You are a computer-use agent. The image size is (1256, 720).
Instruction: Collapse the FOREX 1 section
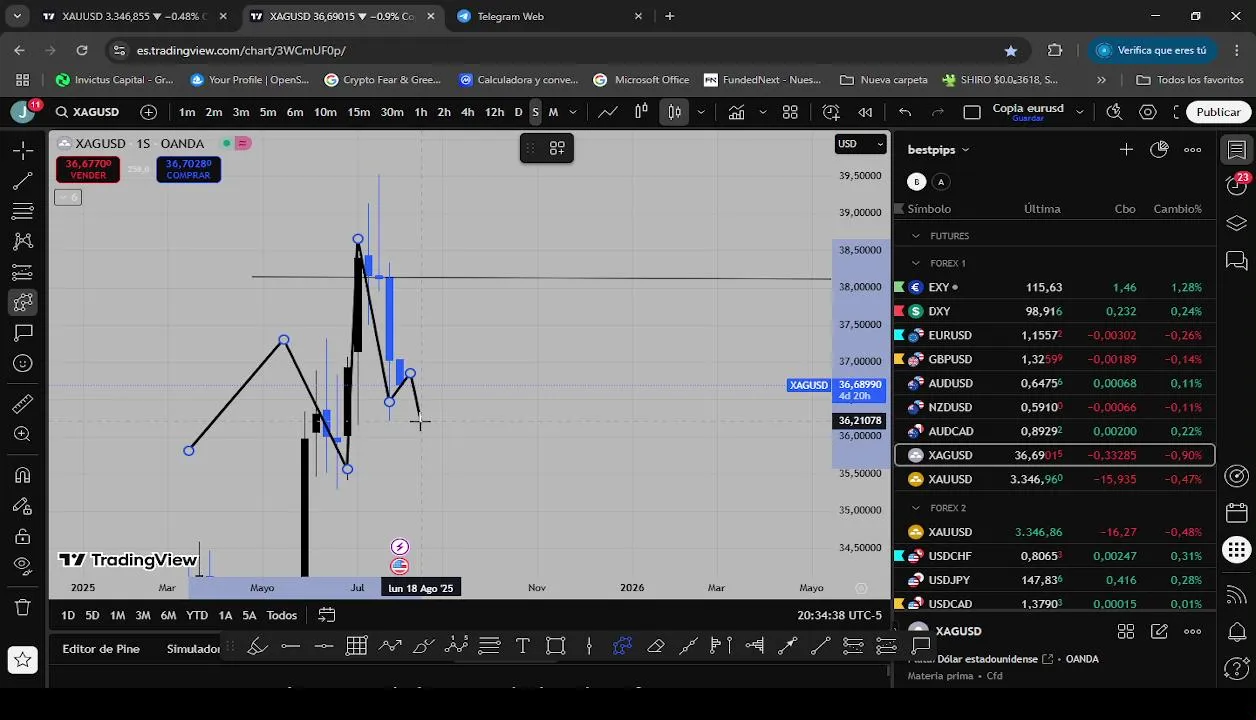[915, 263]
